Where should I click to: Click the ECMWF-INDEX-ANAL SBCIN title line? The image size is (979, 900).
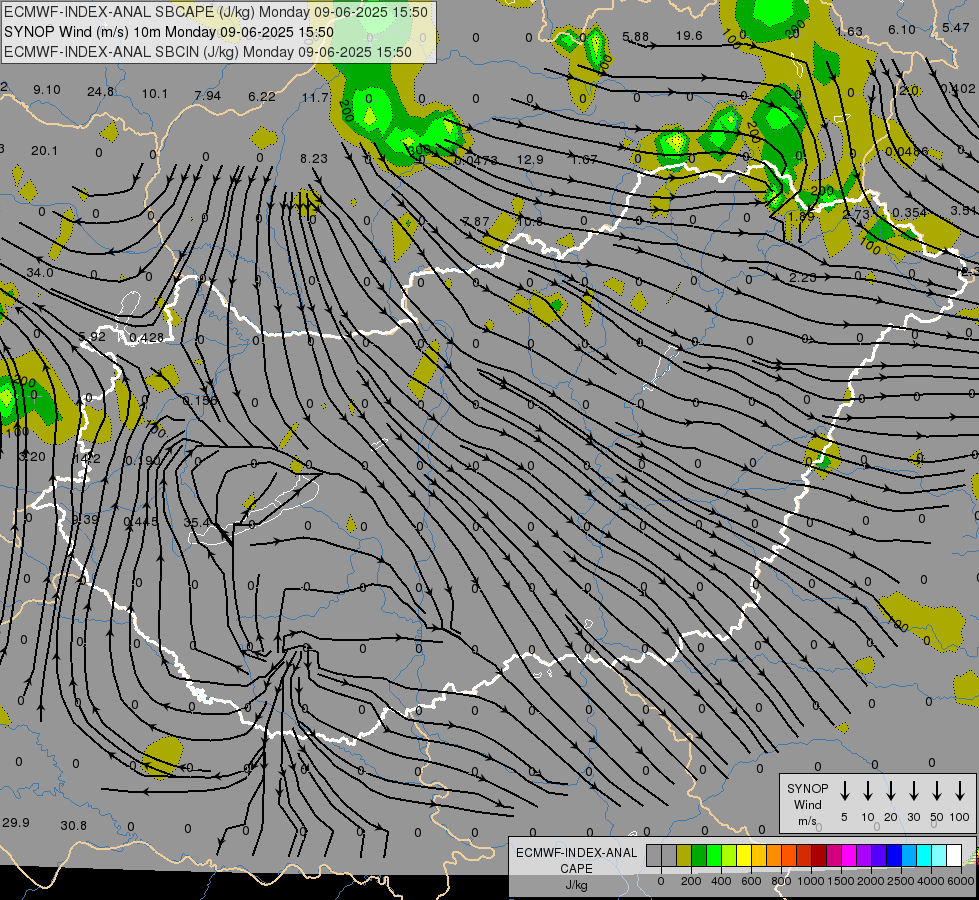click(208, 52)
